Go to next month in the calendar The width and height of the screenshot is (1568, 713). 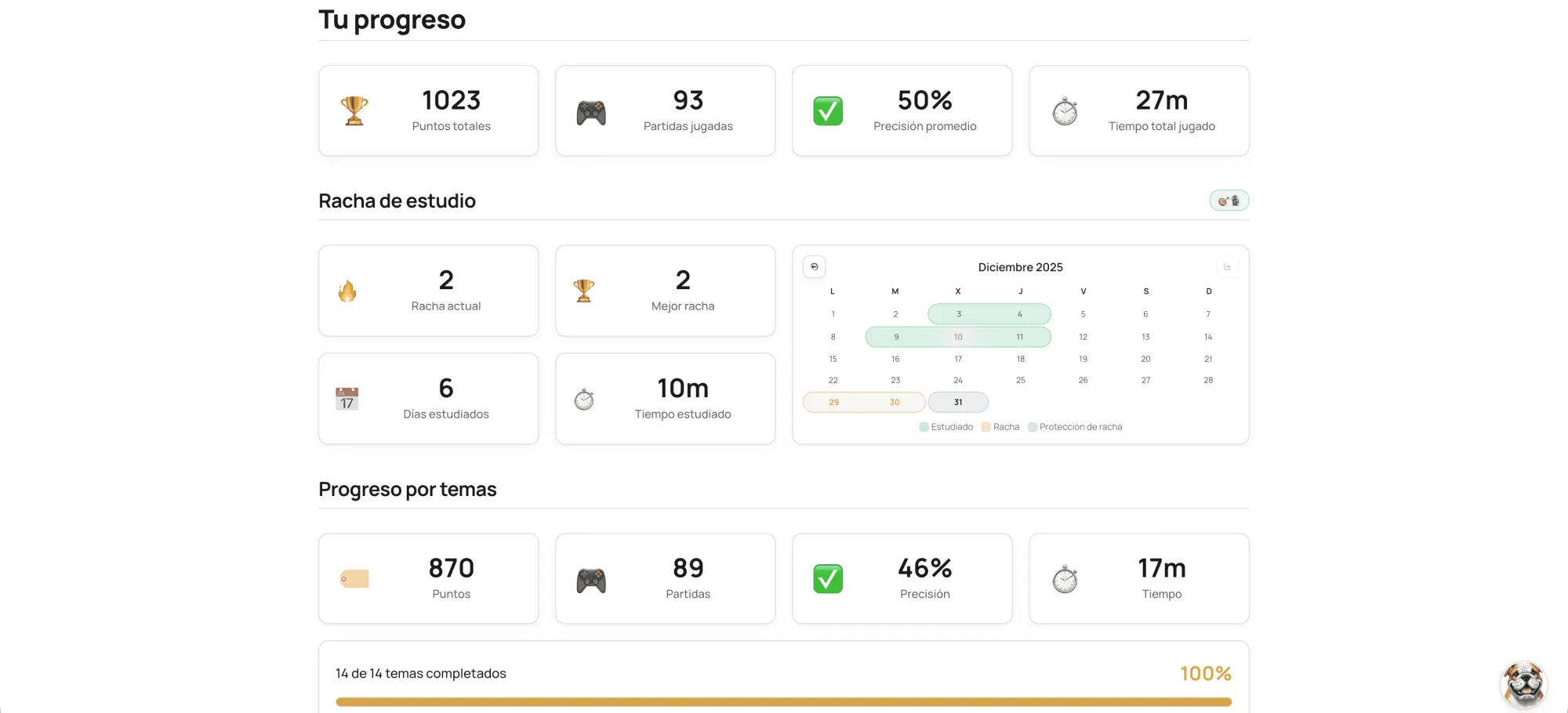(1227, 267)
